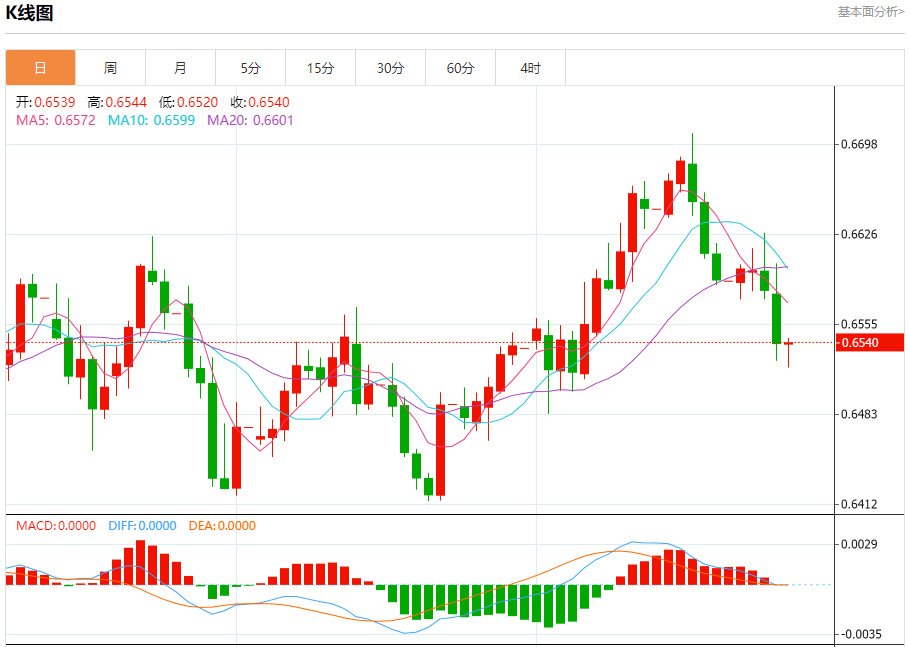Click the 0.0029 MACD axis label
This screenshot has height=647, width=910.
coord(859,544)
